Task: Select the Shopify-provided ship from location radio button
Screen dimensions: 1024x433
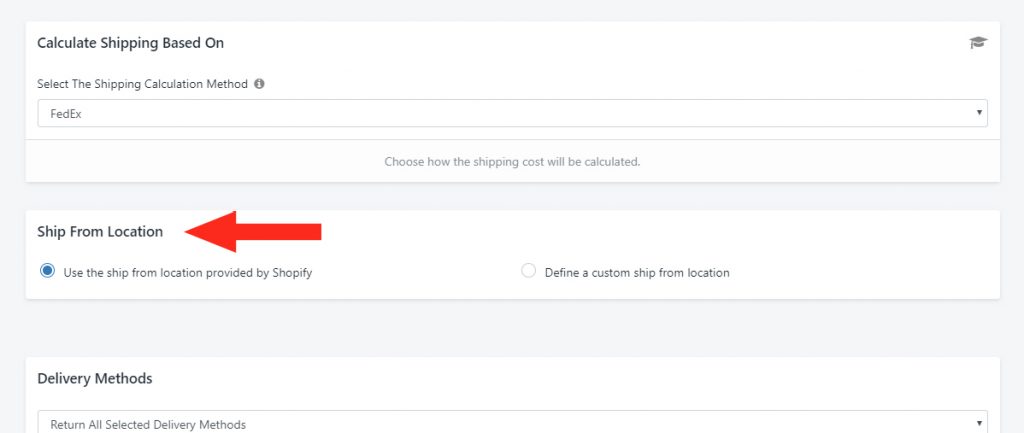Action: pos(47,271)
